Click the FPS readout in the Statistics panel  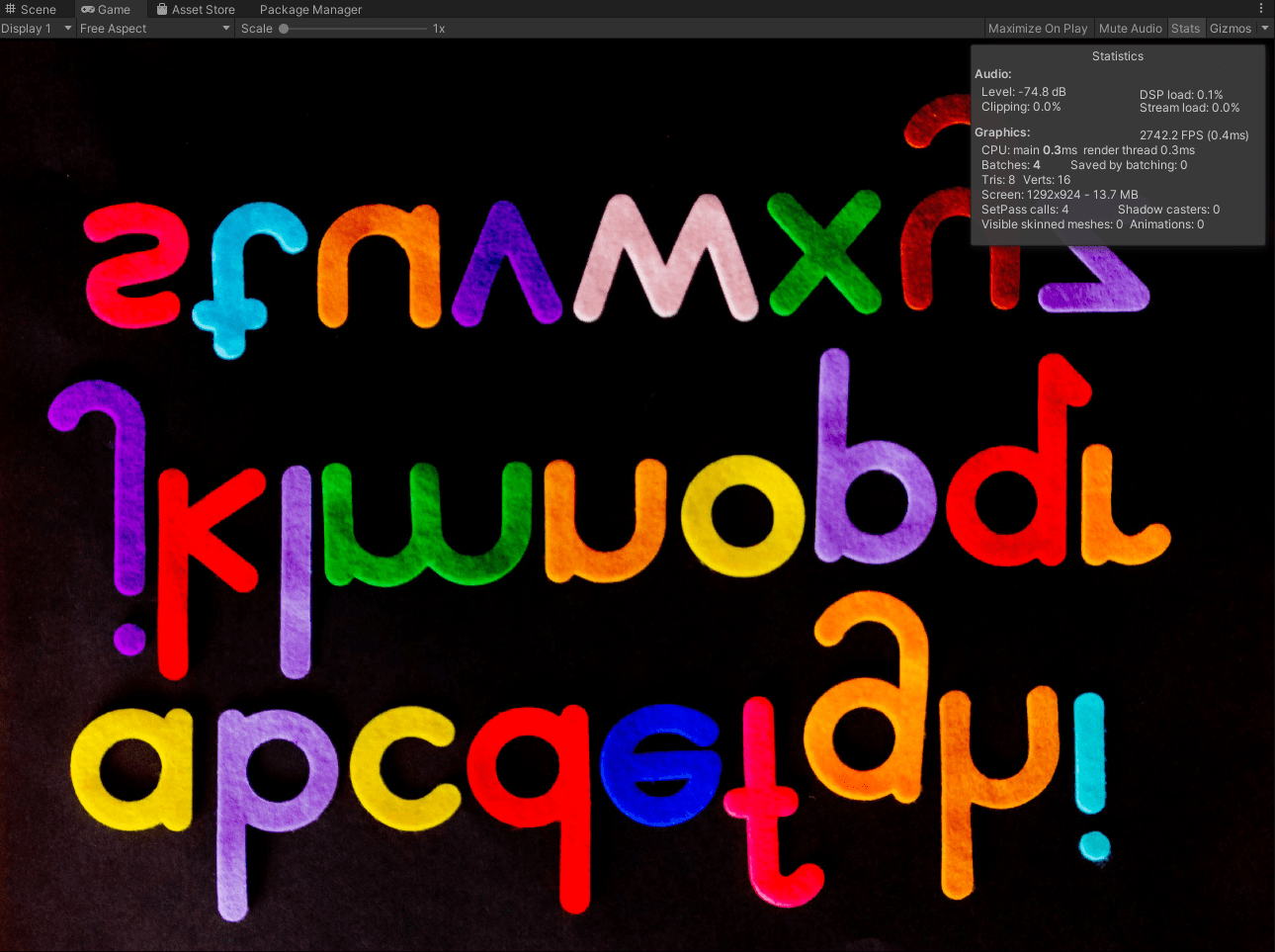click(x=1193, y=134)
